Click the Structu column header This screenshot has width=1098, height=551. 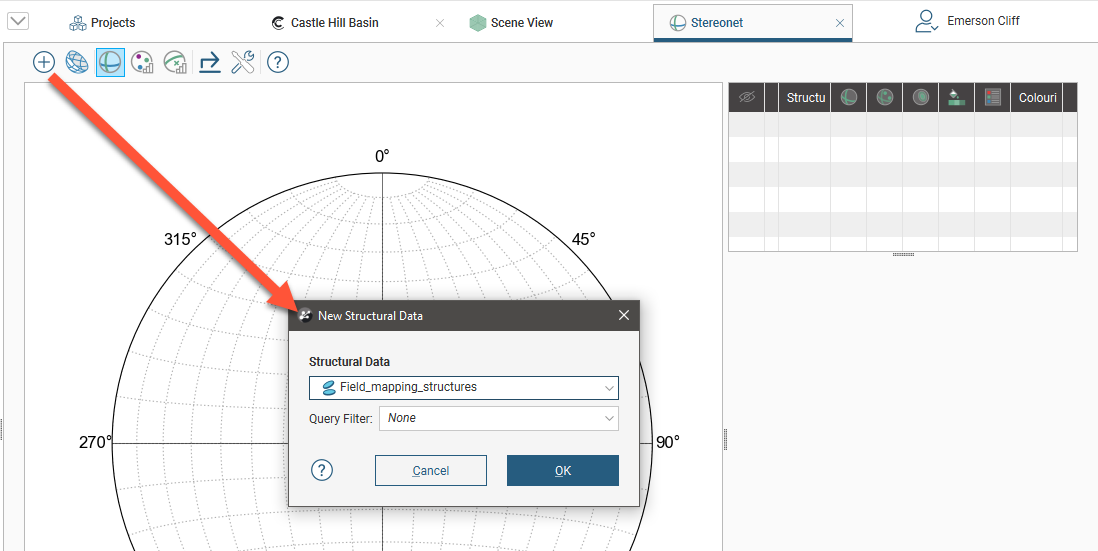805,97
